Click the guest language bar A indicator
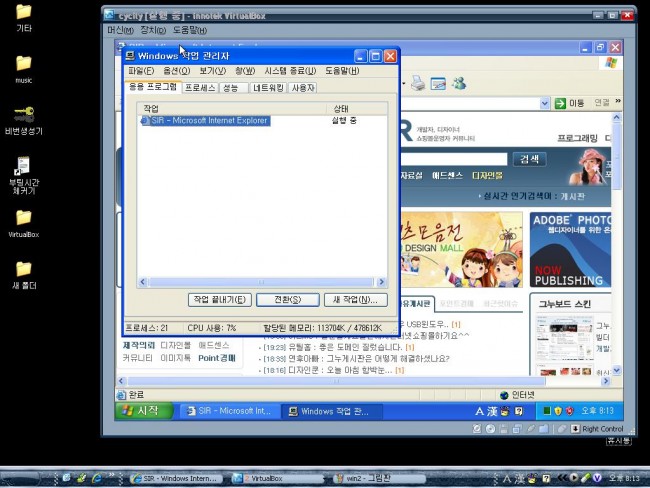 479,411
